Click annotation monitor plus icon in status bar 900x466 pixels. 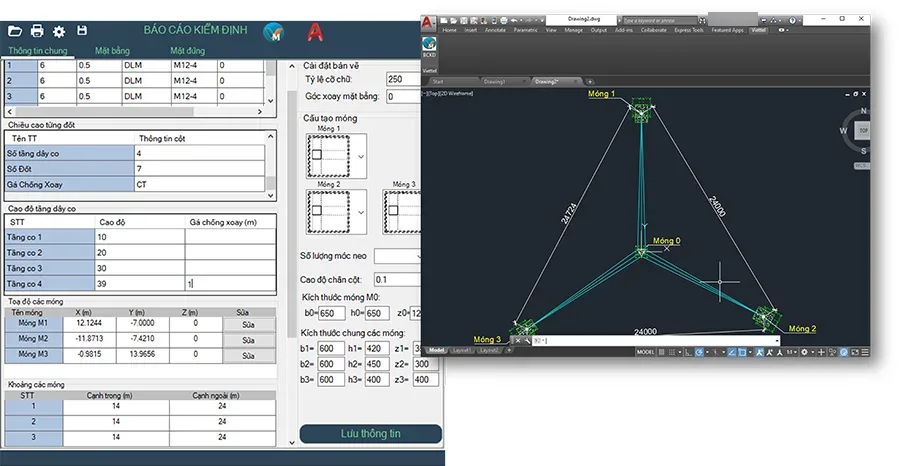click(821, 352)
